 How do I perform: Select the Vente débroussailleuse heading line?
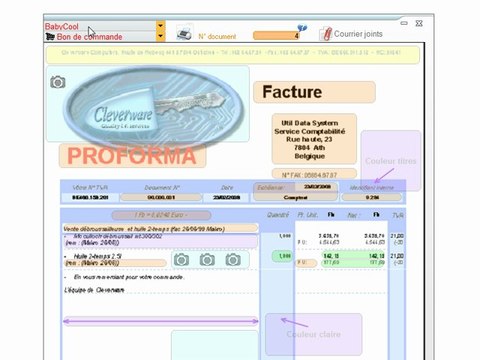pos(161,229)
